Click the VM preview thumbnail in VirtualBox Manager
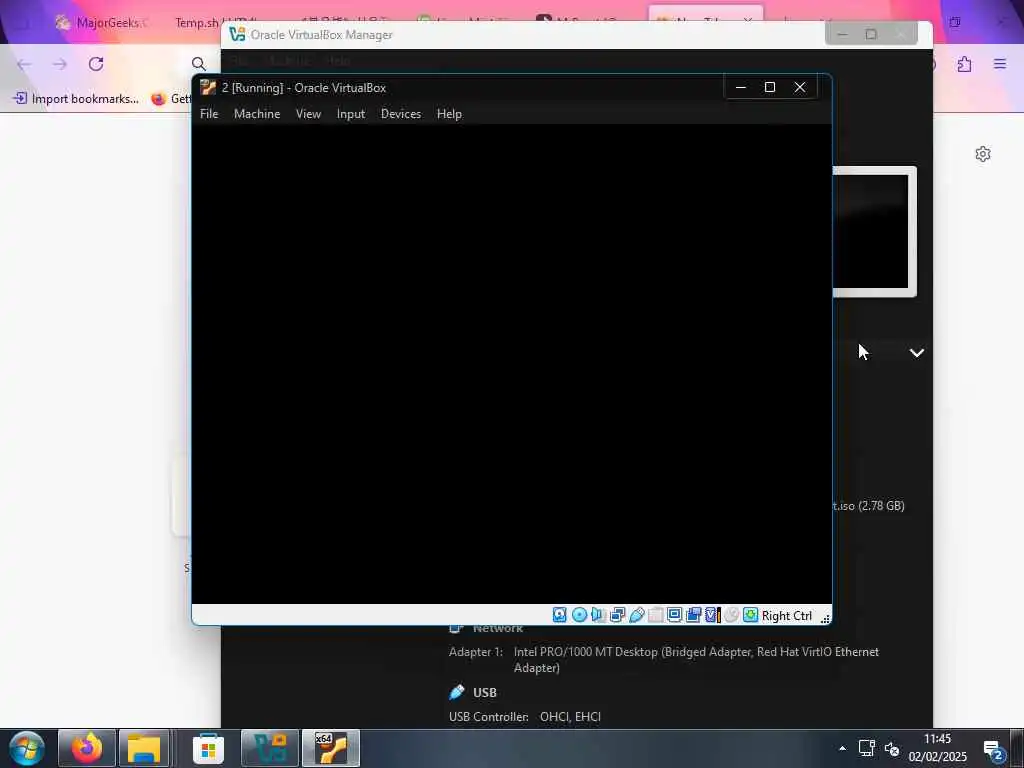Viewport: 1024px width, 768px height. (x=874, y=231)
